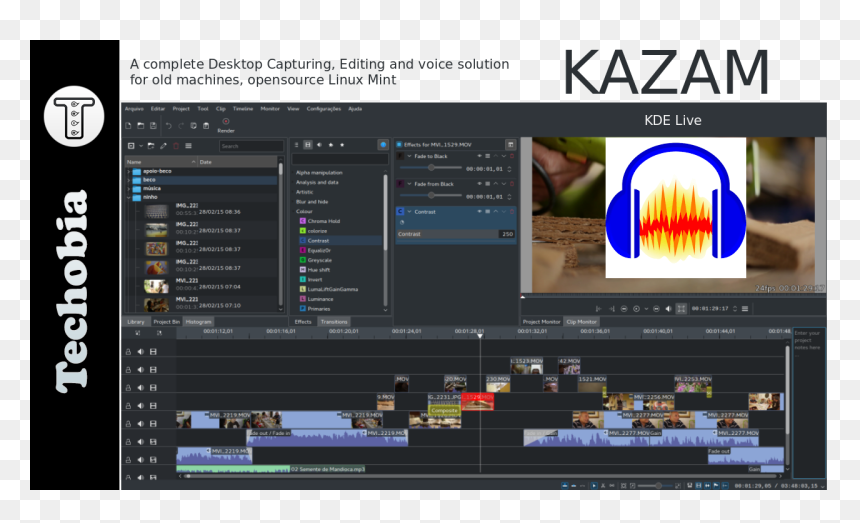The width and height of the screenshot is (860, 523).
Task: Click the Undo arrow icon
Action: (x=168, y=126)
